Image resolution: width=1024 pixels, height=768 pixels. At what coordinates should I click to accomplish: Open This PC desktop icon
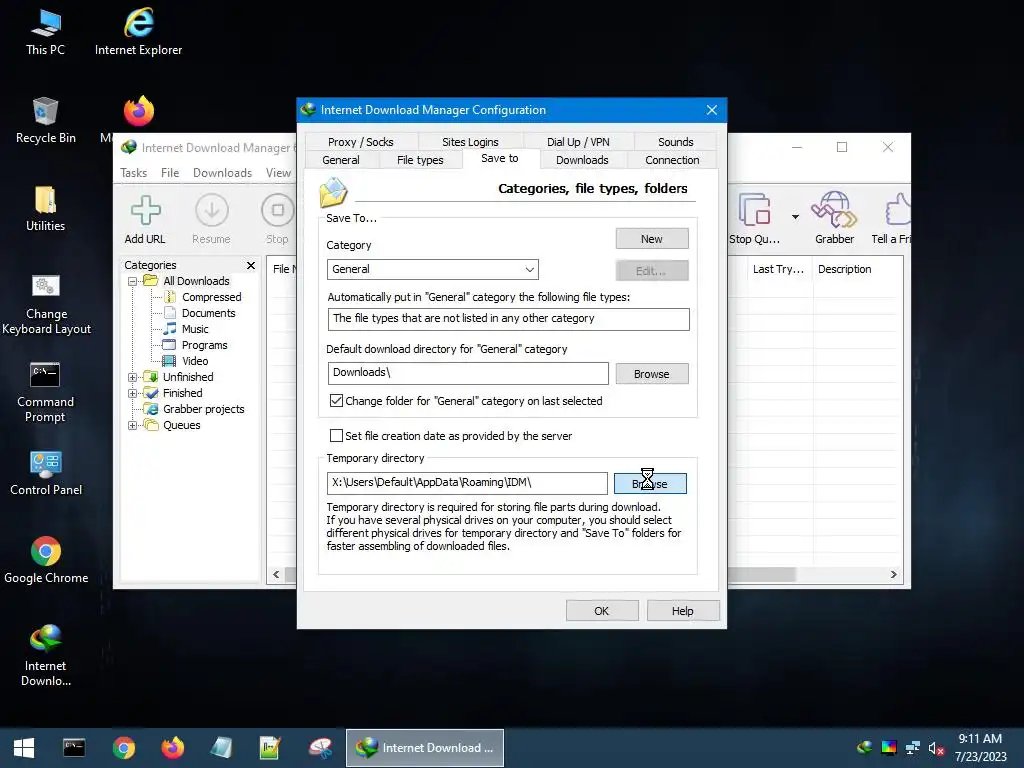(x=45, y=33)
